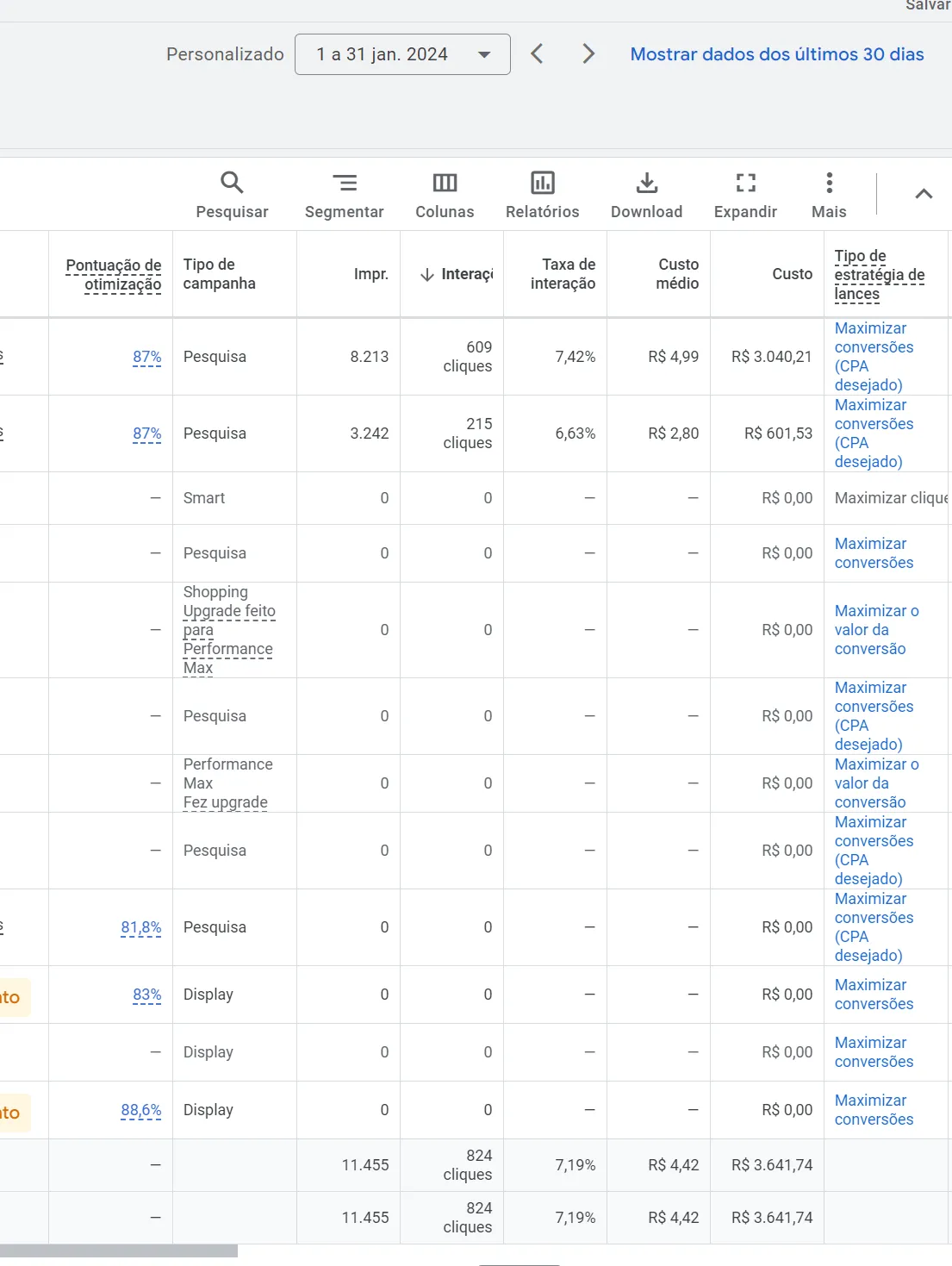The width and height of the screenshot is (952, 1266).
Task: Open the Mais three-dot menu
Action: (829, 183)
